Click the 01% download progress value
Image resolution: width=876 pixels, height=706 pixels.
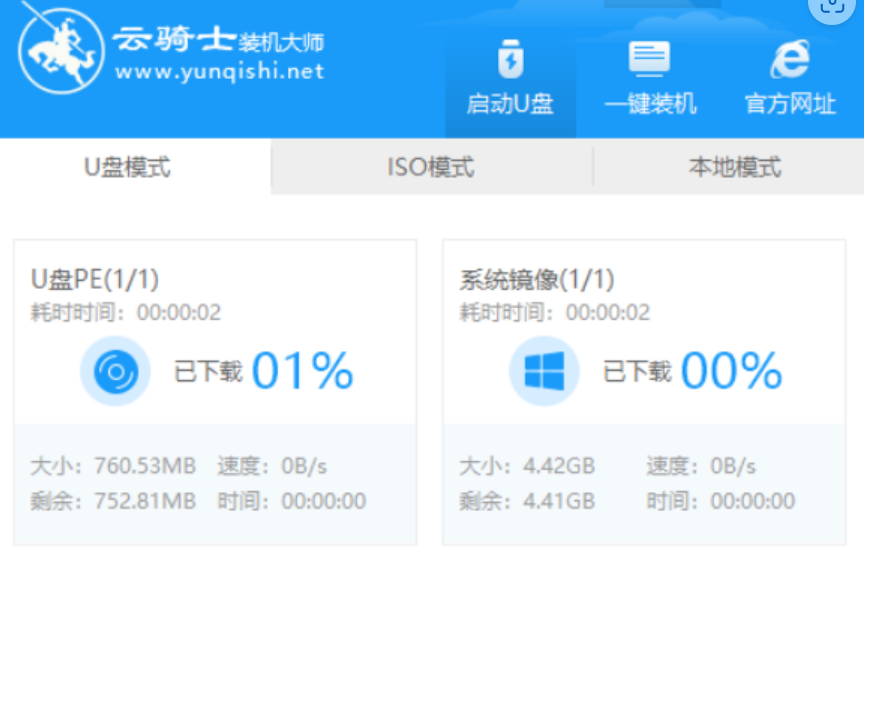pos(302,370)
